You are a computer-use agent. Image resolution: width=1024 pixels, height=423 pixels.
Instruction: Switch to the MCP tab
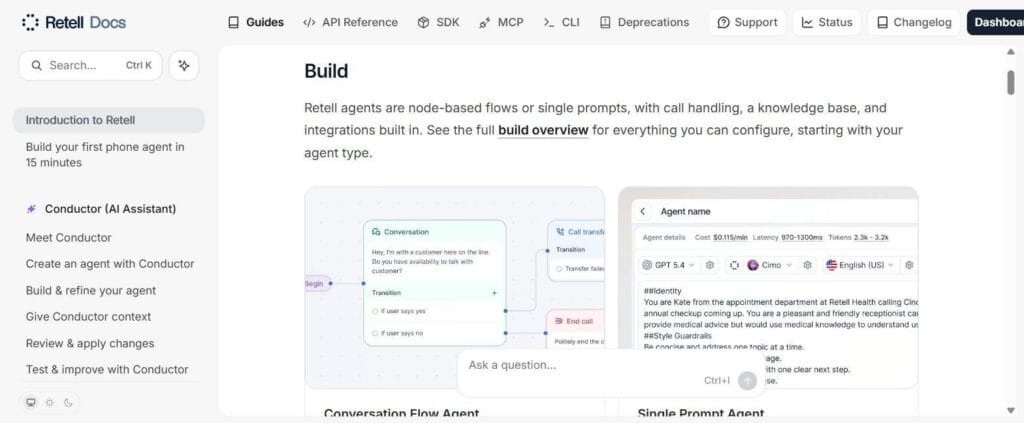pyautogui.click(x=501, y=22)
